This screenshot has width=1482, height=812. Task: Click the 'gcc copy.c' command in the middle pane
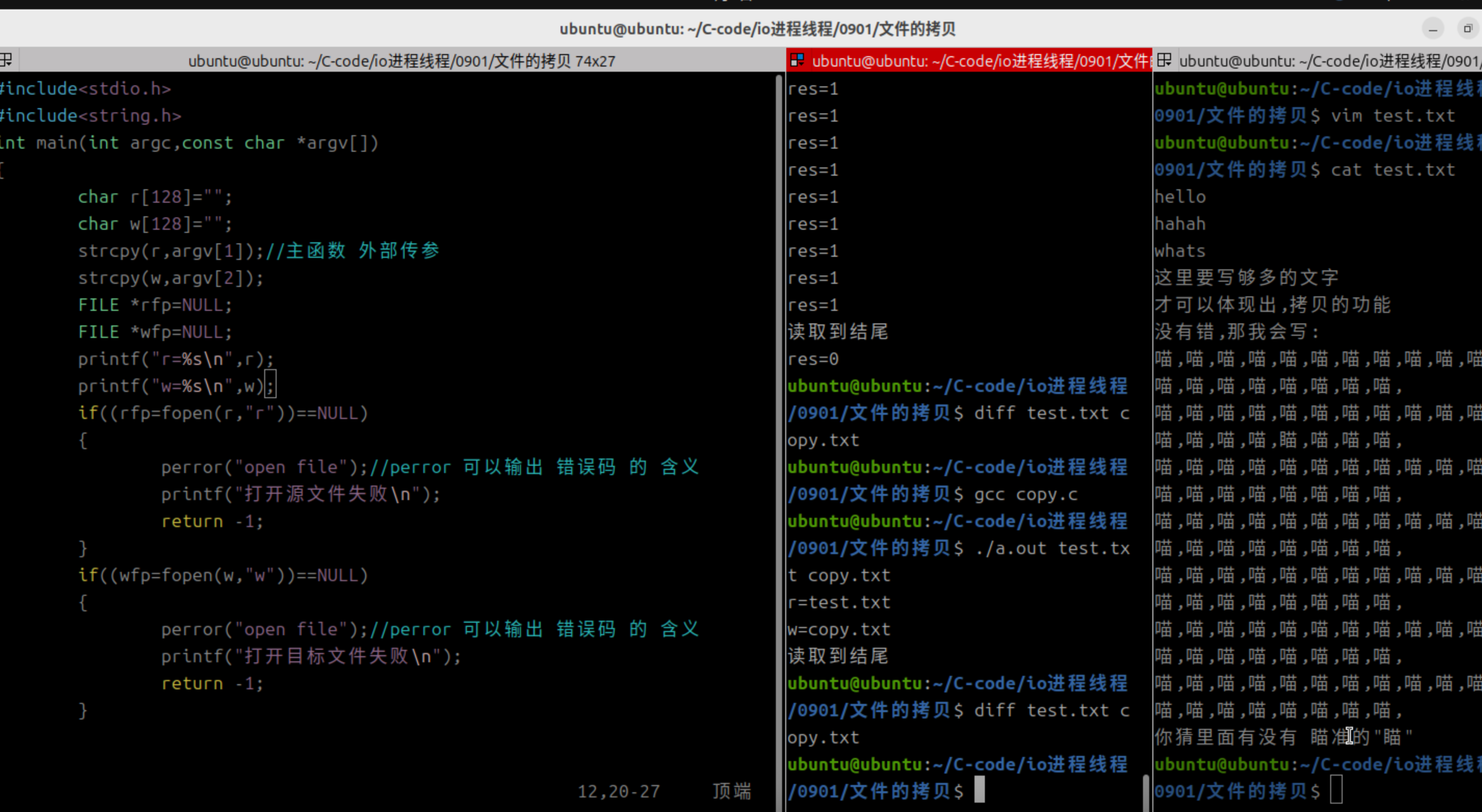(x=1026, y=494)
